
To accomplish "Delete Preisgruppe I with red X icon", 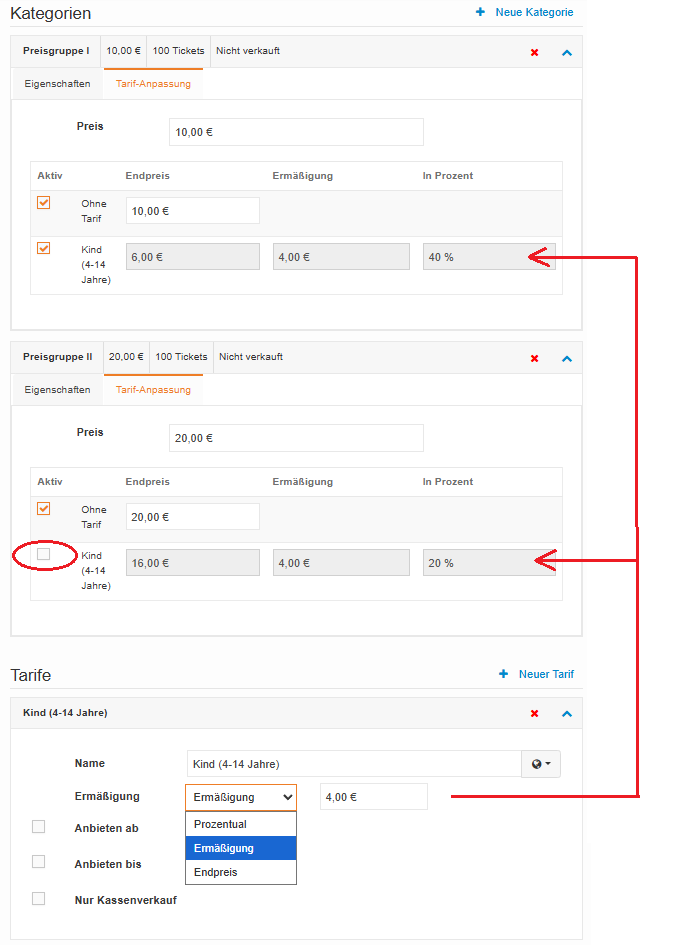I will point(534,52).
